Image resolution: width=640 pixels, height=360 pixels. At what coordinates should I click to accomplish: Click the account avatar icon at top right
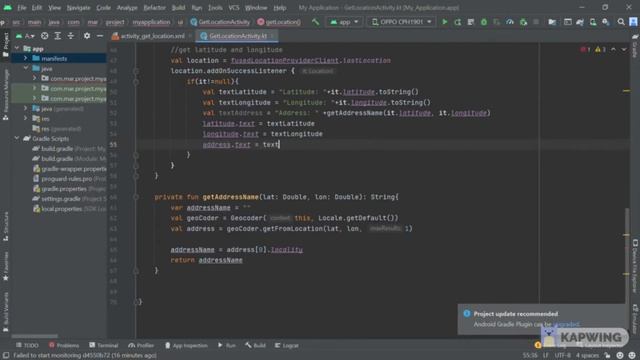(x=633, y=22)
